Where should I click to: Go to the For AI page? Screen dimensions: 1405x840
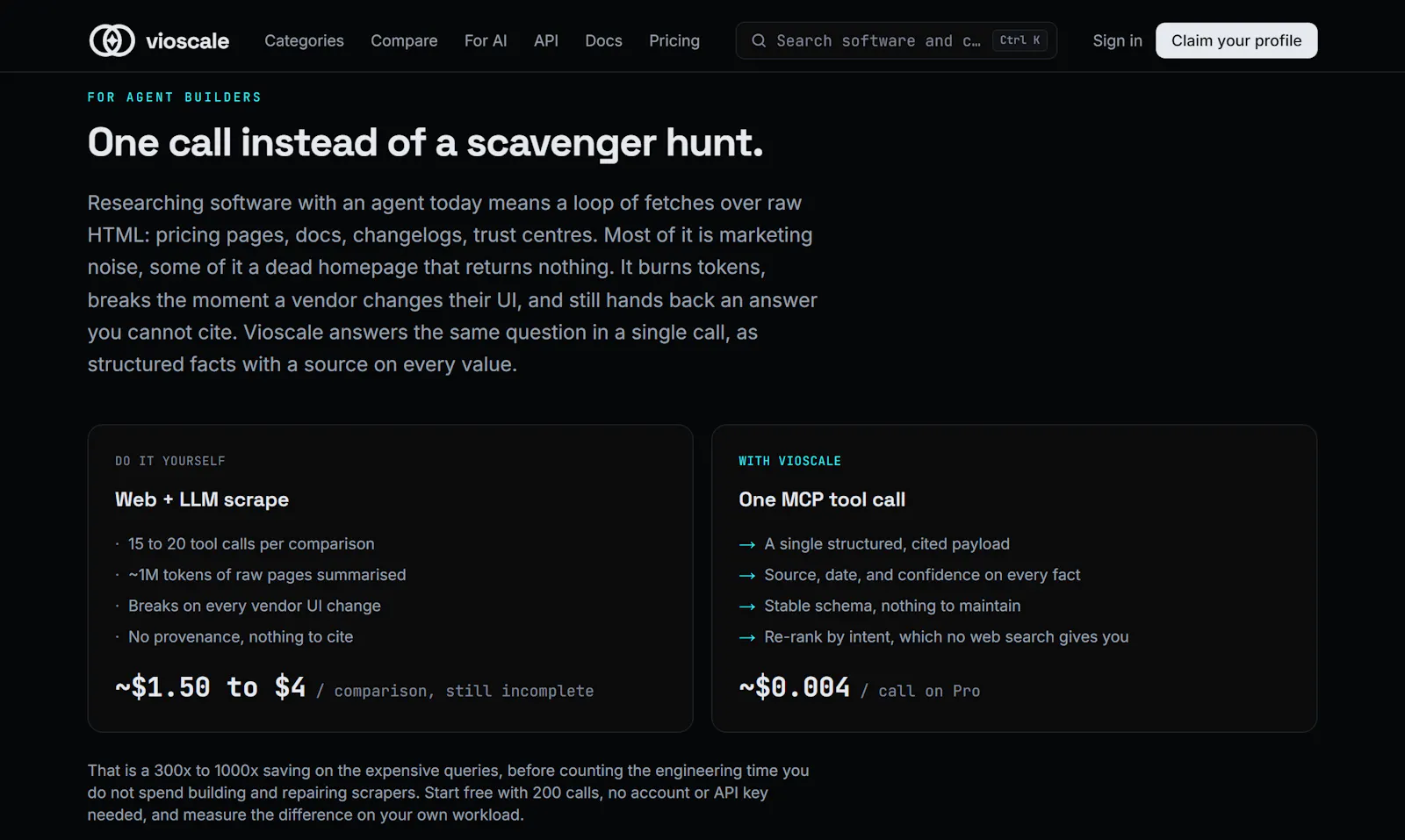click(x=486, y=40)
